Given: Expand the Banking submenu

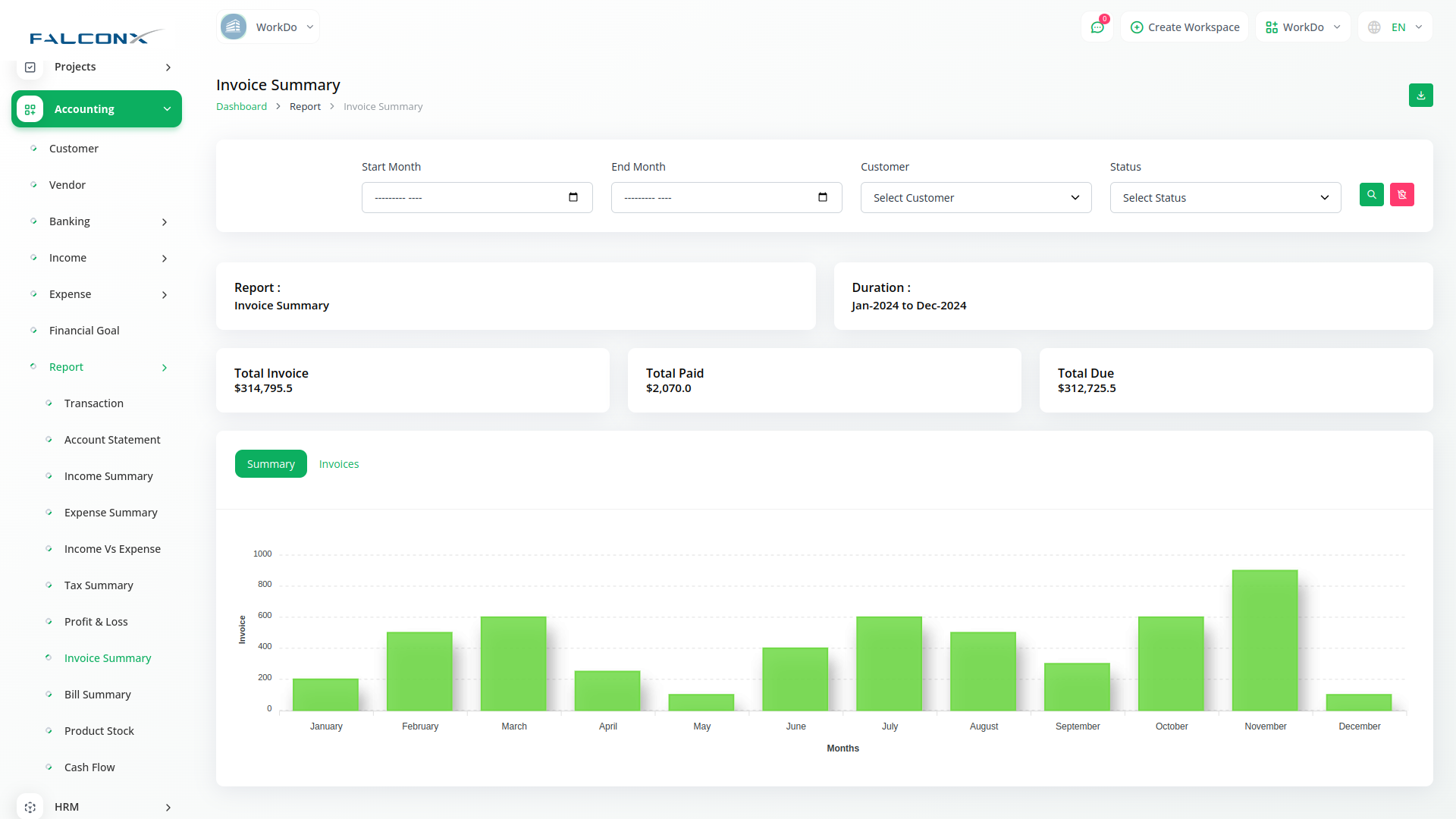Looking at the screenshot, I should 165,221.
